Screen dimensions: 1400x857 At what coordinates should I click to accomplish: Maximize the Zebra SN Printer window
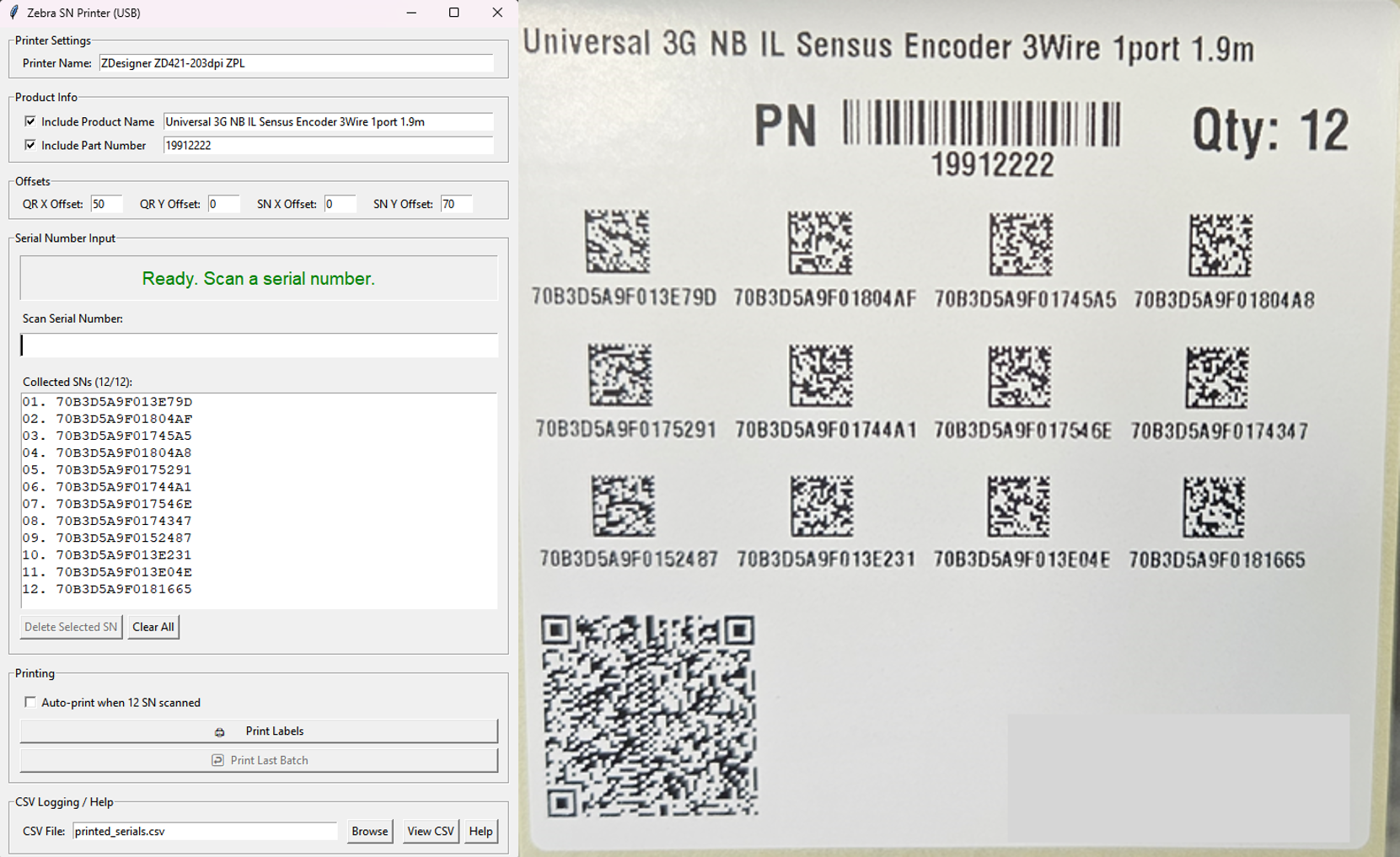(454, 13)
